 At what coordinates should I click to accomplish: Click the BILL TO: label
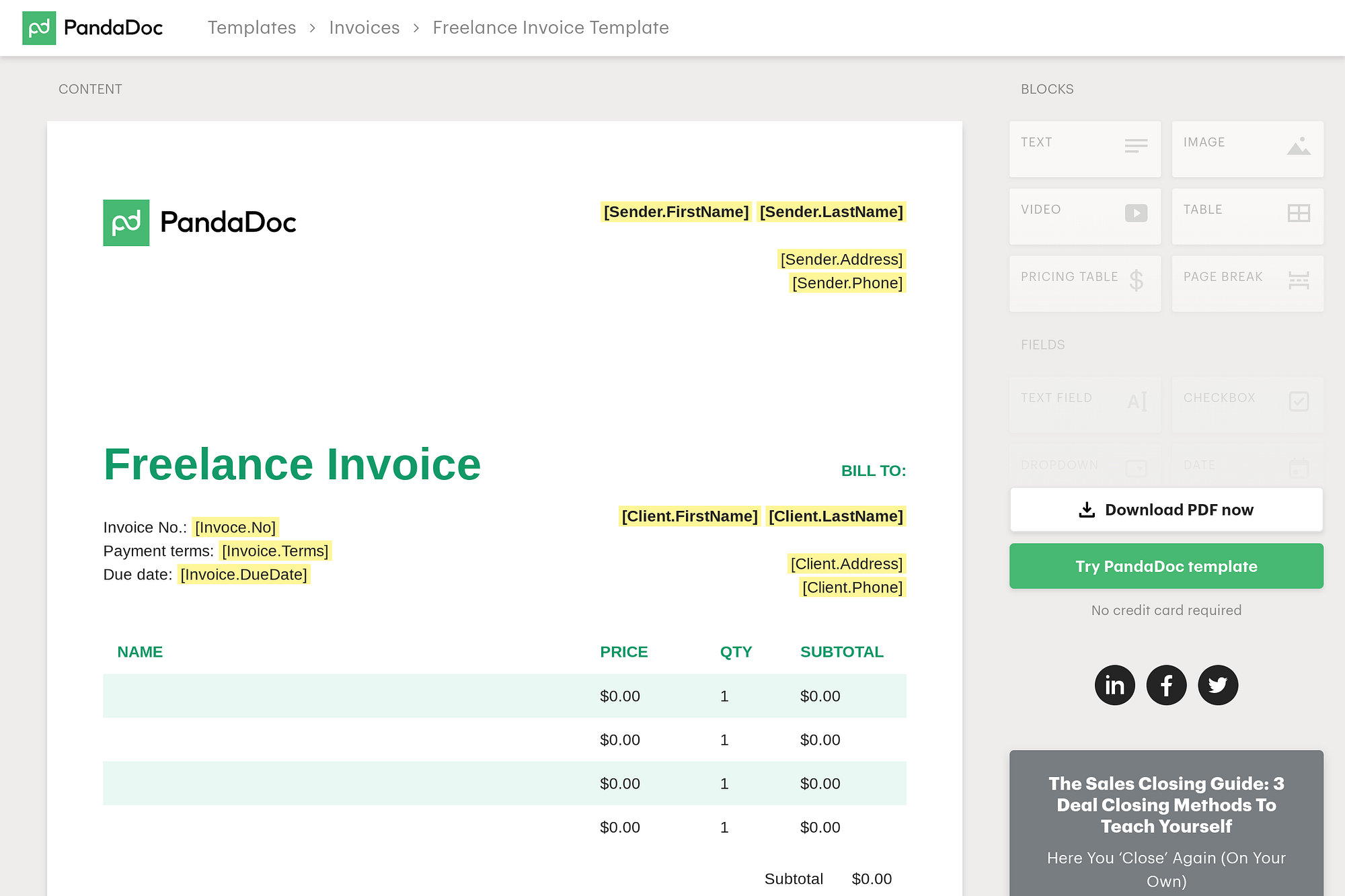[874, 471]
